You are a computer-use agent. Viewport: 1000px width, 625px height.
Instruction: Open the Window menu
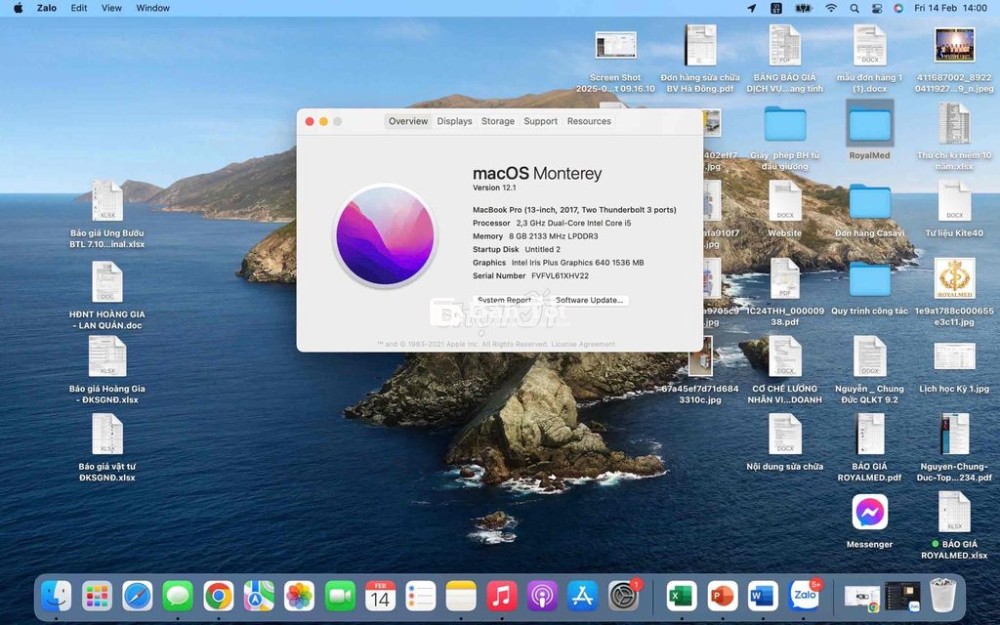coord(153,8)
